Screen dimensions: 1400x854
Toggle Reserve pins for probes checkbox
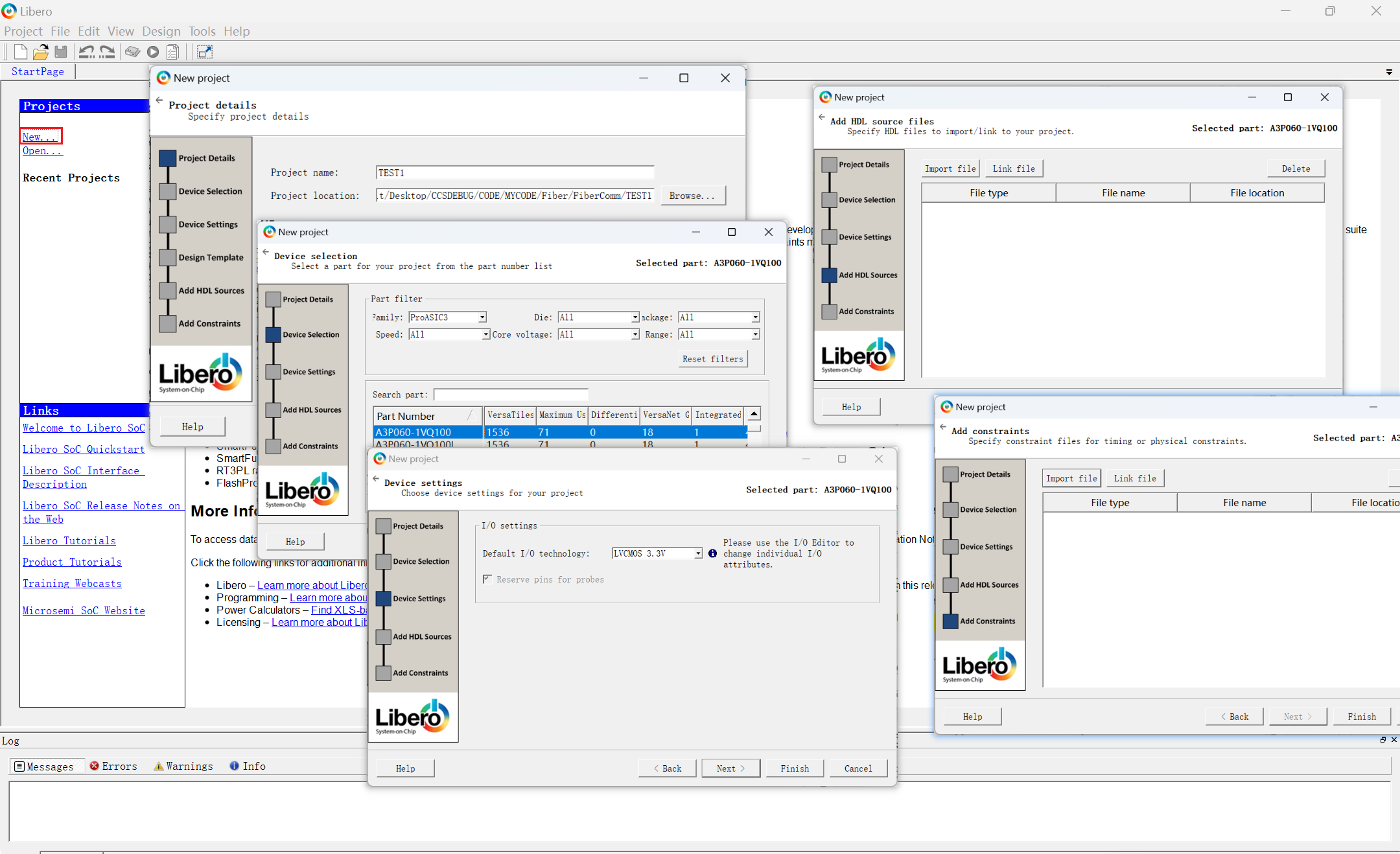487,579
